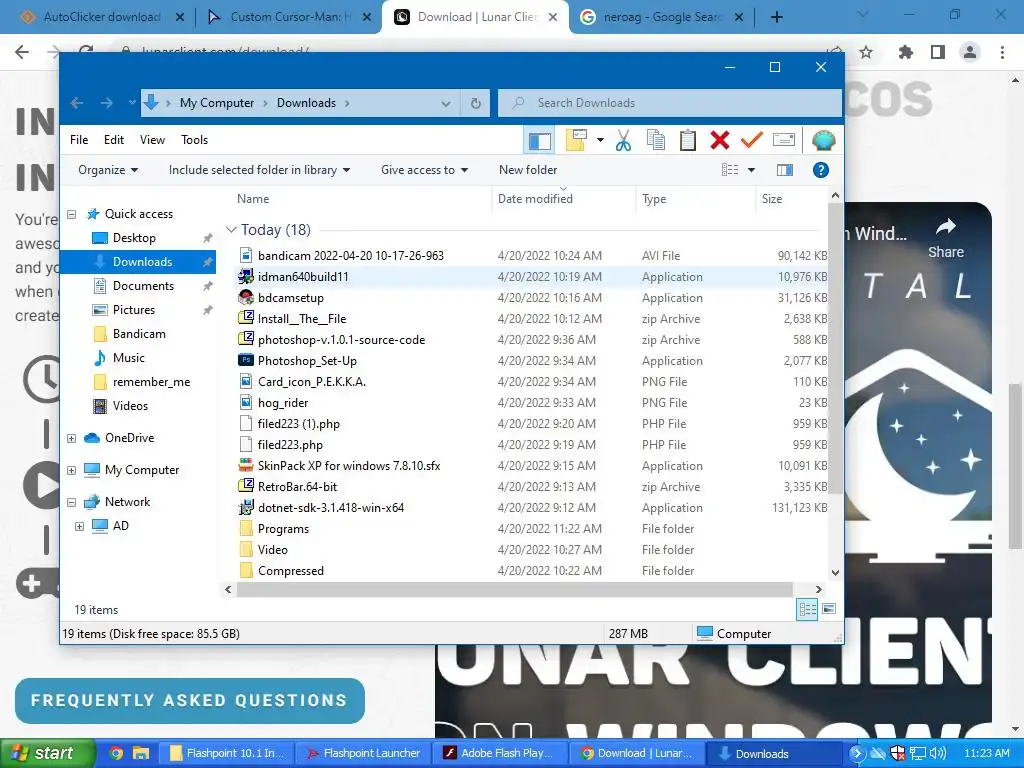Open Desktop in Quick access
The height and width of the screenshot is (768, 1024).
click(x=134, y=238)
